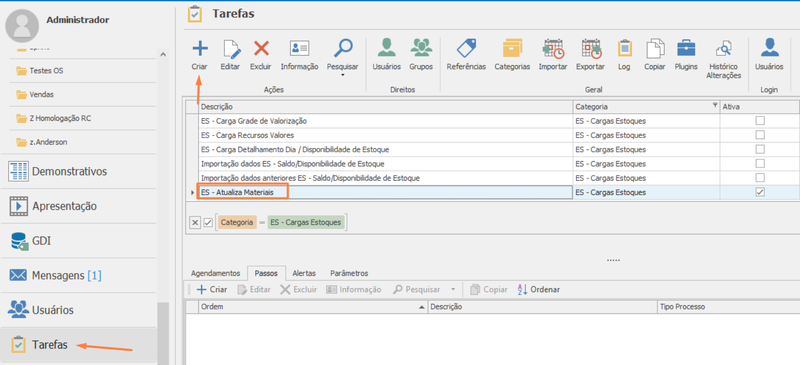
Task: Open the Editar task tool
Action: pyautogui.click(x=231, y=50)
